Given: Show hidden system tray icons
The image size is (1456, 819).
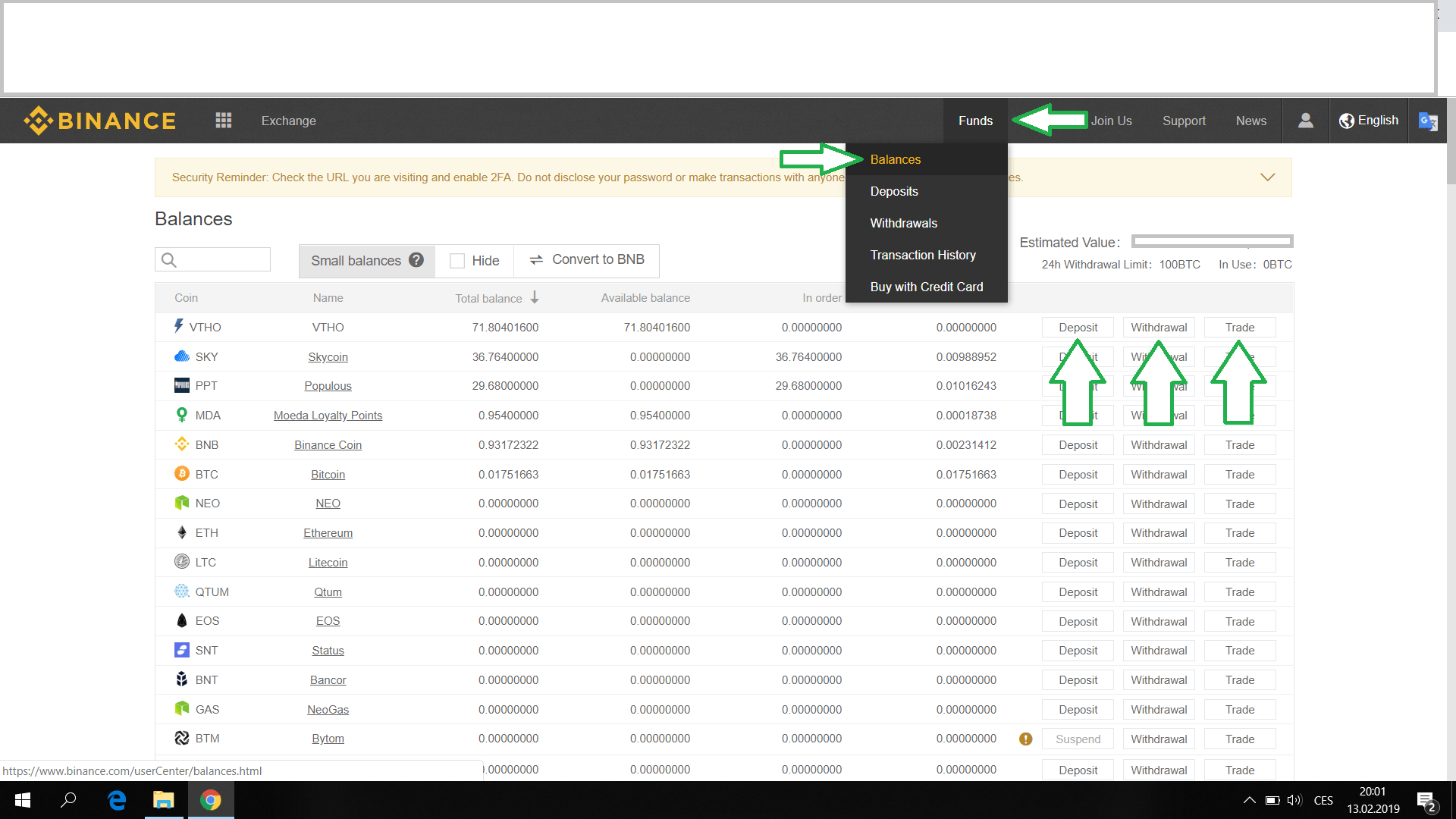Looking at the screenshot, I should pyautogui.click(x=1249, y=800).
